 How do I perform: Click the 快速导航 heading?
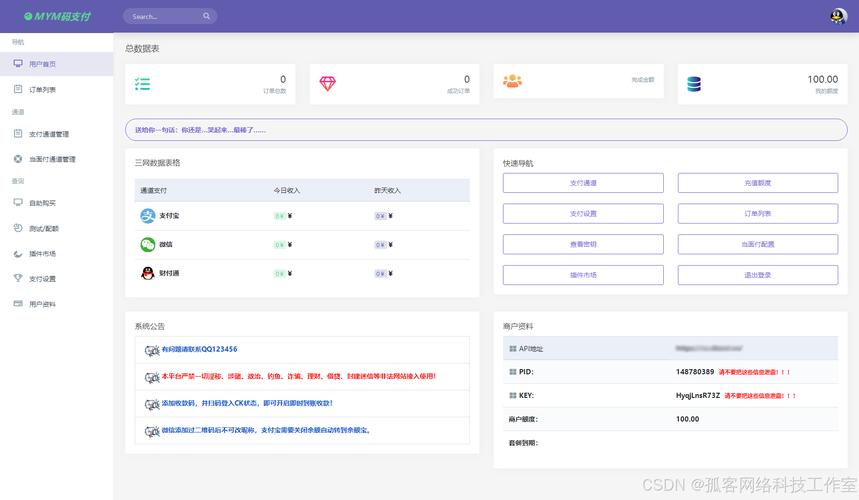[x=518, y=163]
